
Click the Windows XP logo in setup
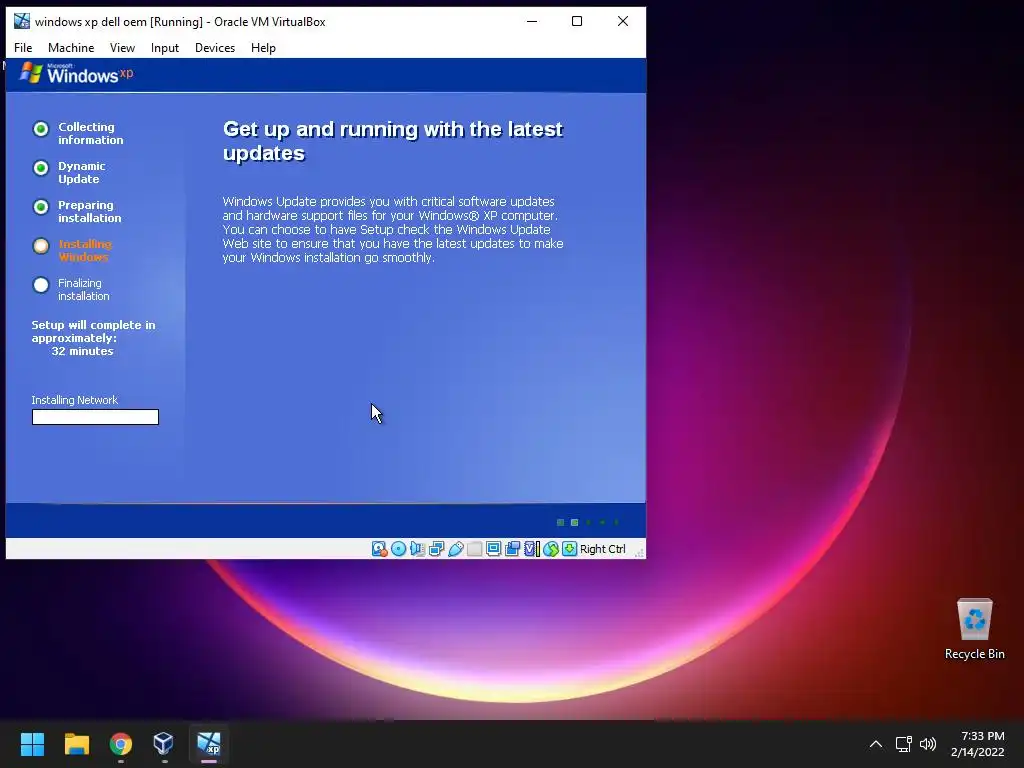76,73
